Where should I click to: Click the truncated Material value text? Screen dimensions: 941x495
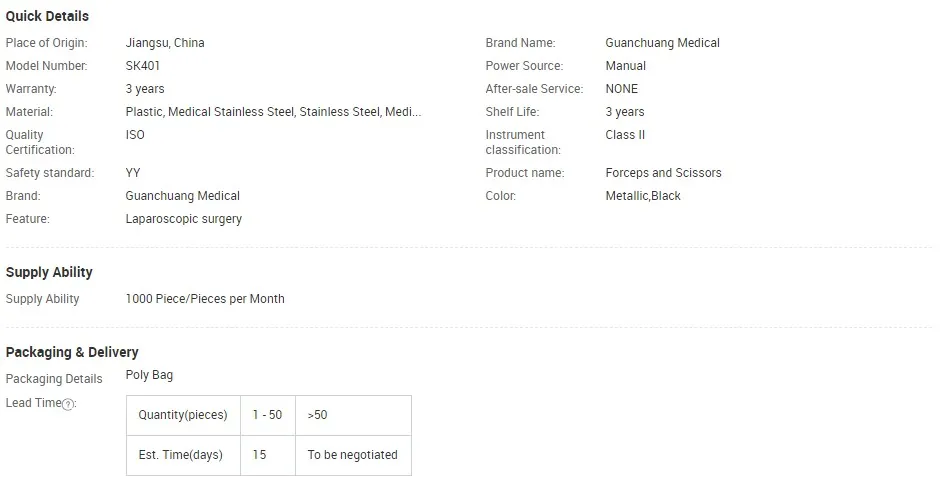pyautogui.click(x=273, y=112)
